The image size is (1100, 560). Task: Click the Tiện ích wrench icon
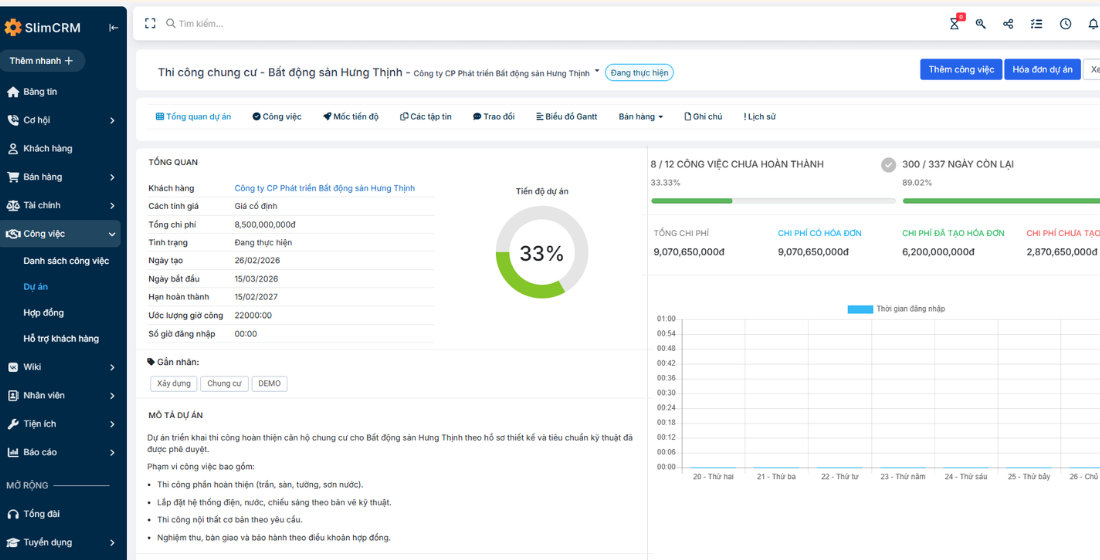point(13,424)
